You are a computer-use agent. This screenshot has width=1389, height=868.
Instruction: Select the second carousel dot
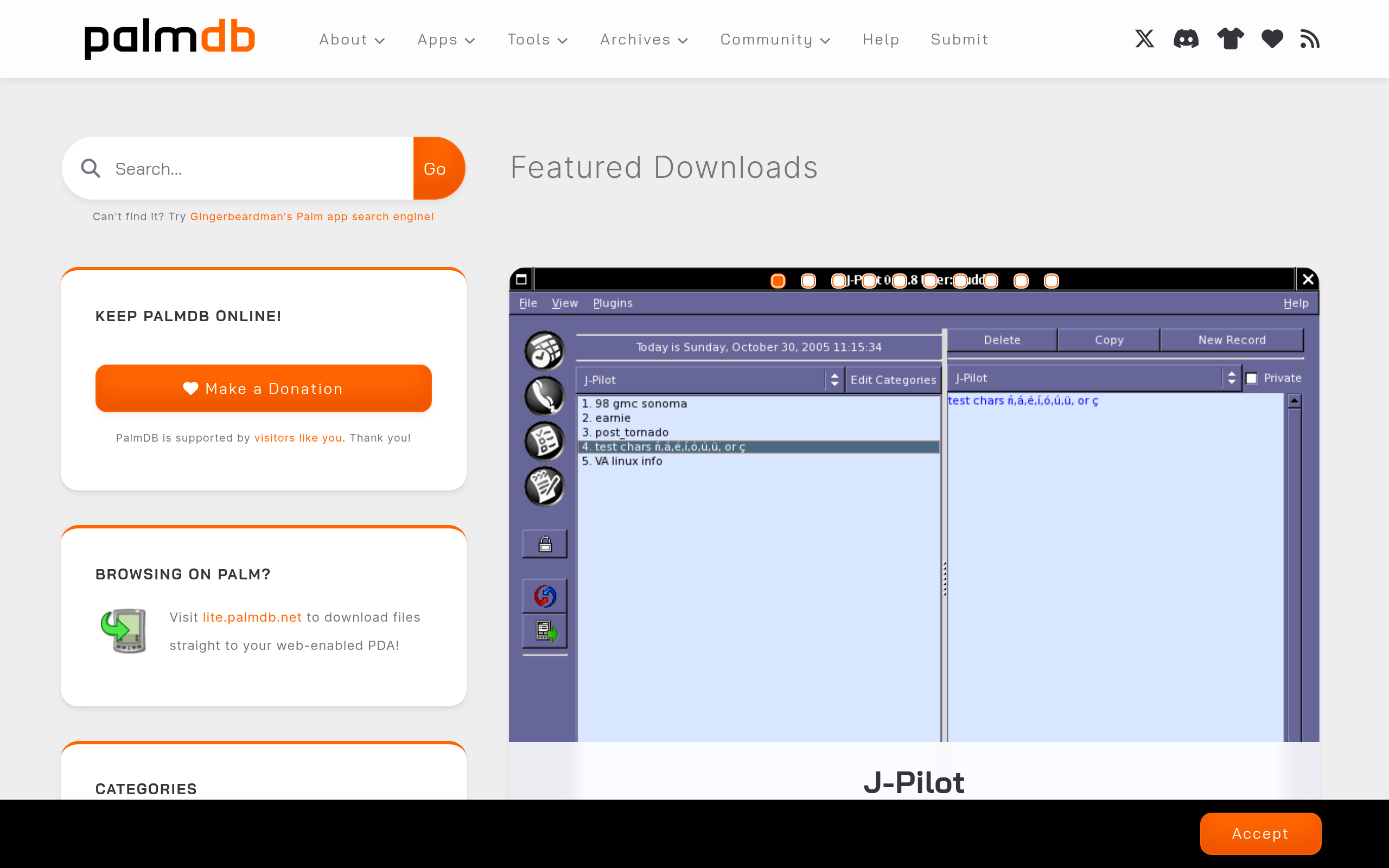click(x=808, y=280)
